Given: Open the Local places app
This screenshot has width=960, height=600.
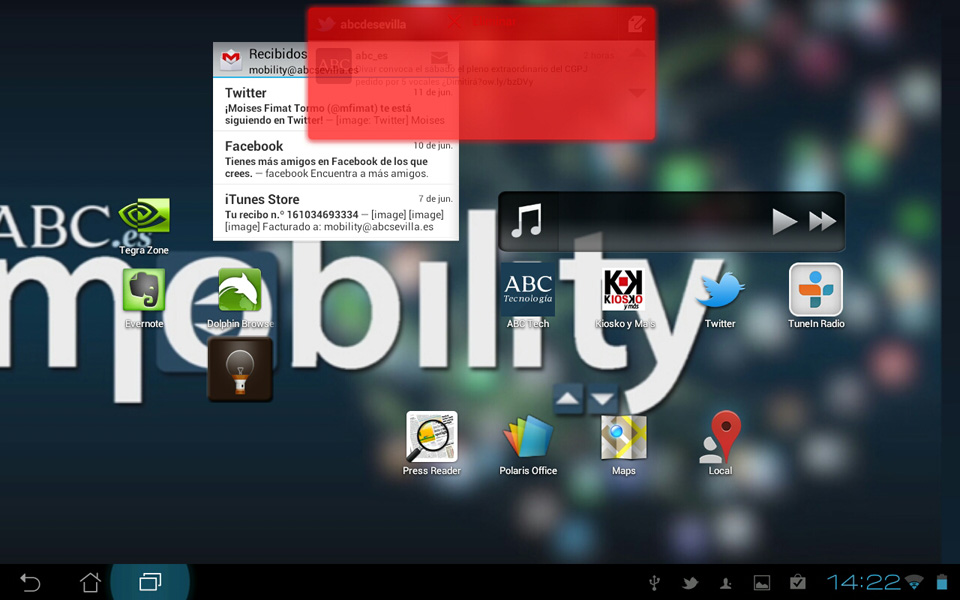Looking at the screenshot, I should [x=720, y=437].
